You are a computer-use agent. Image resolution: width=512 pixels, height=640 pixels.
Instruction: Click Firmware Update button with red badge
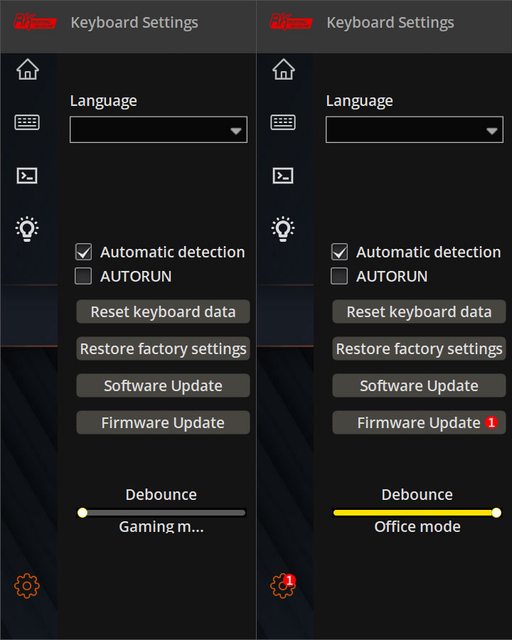pyautogui.click(x=419, y=422)
